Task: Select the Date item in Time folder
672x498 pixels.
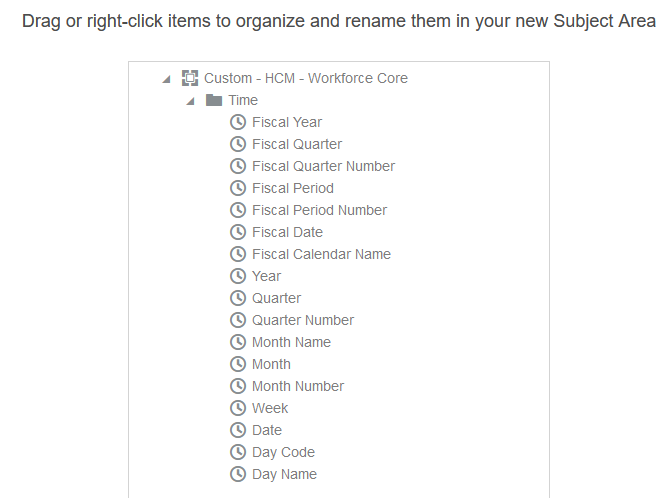Action: tap(267, 430)
